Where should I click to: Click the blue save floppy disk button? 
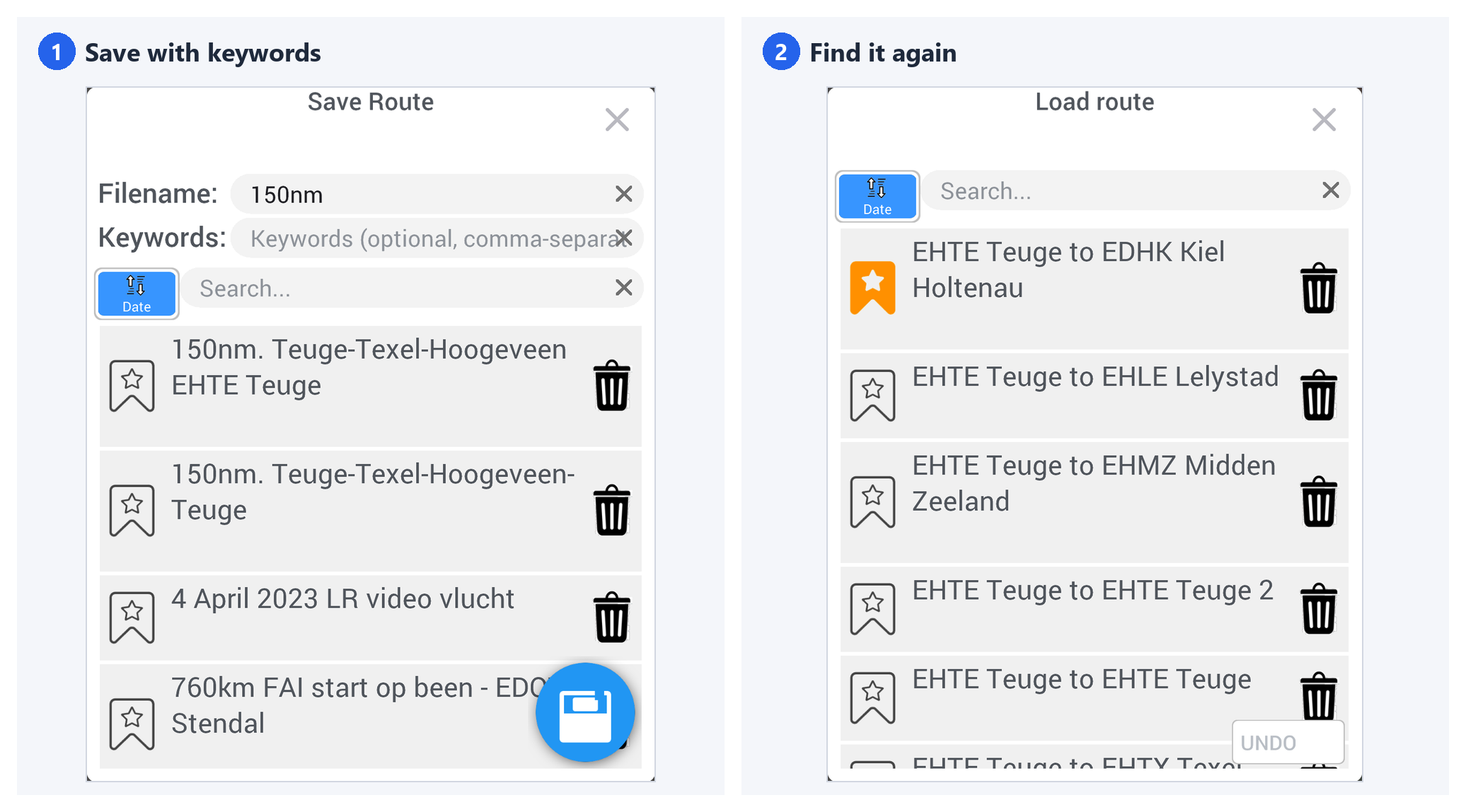[585, 712]
